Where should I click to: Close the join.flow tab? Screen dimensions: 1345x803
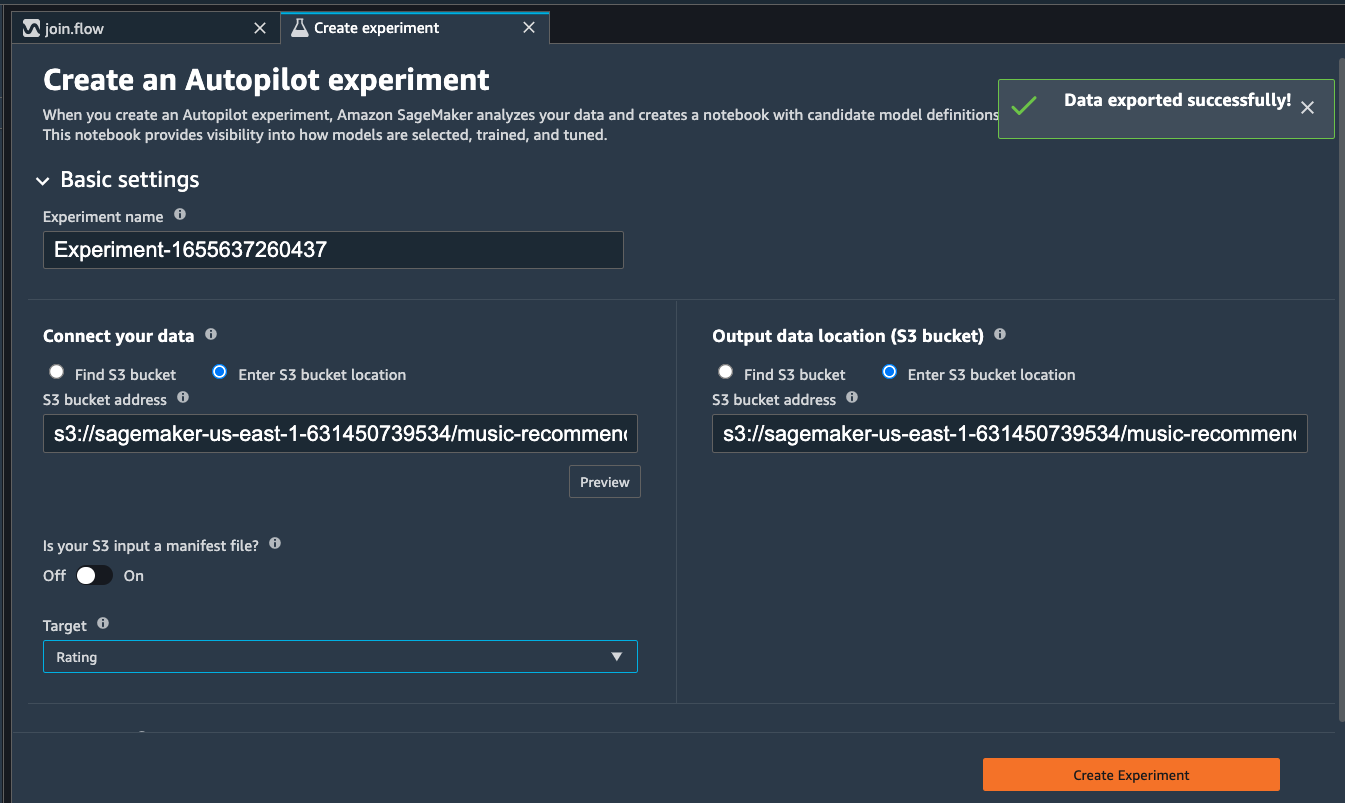tap(260, 28)
